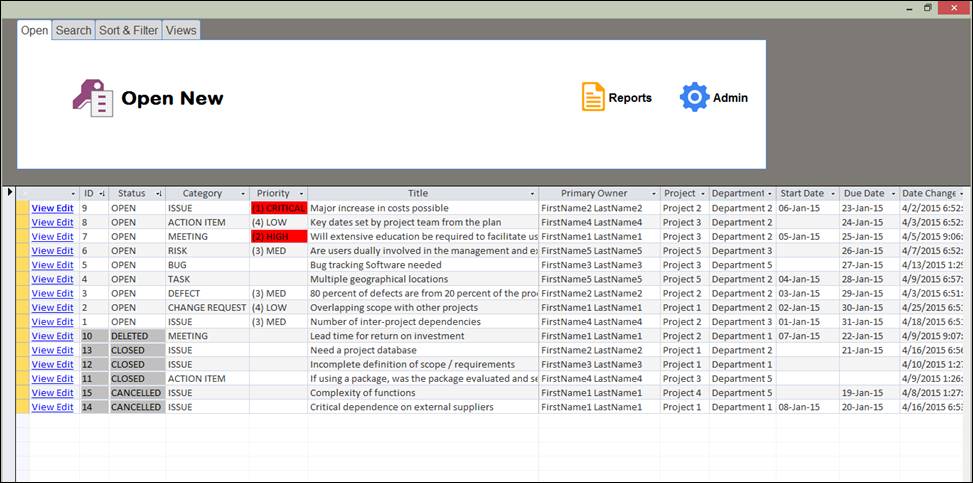Click "Multiple geographical locations" title cell
Screen dimensions: 973x483
click(423, 279)
